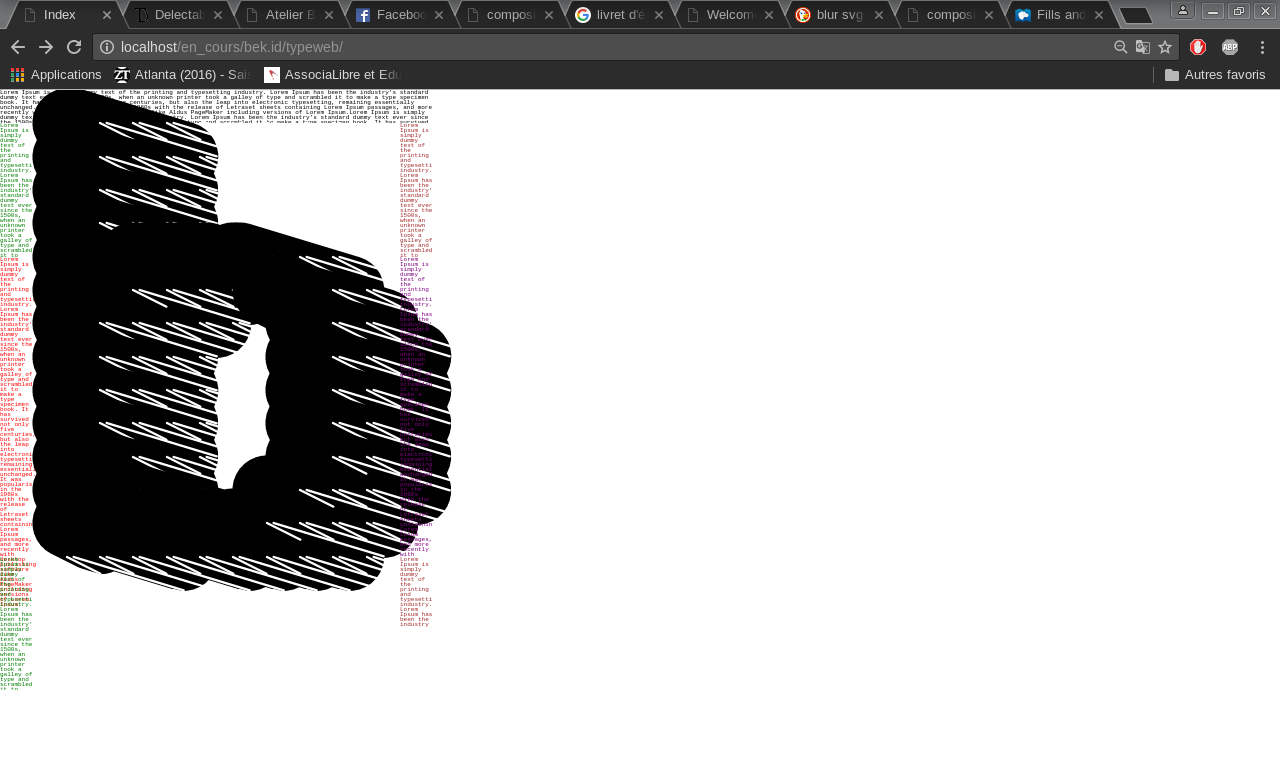Open the Atlanta (2016) bookmark

(x=183, y=75)
